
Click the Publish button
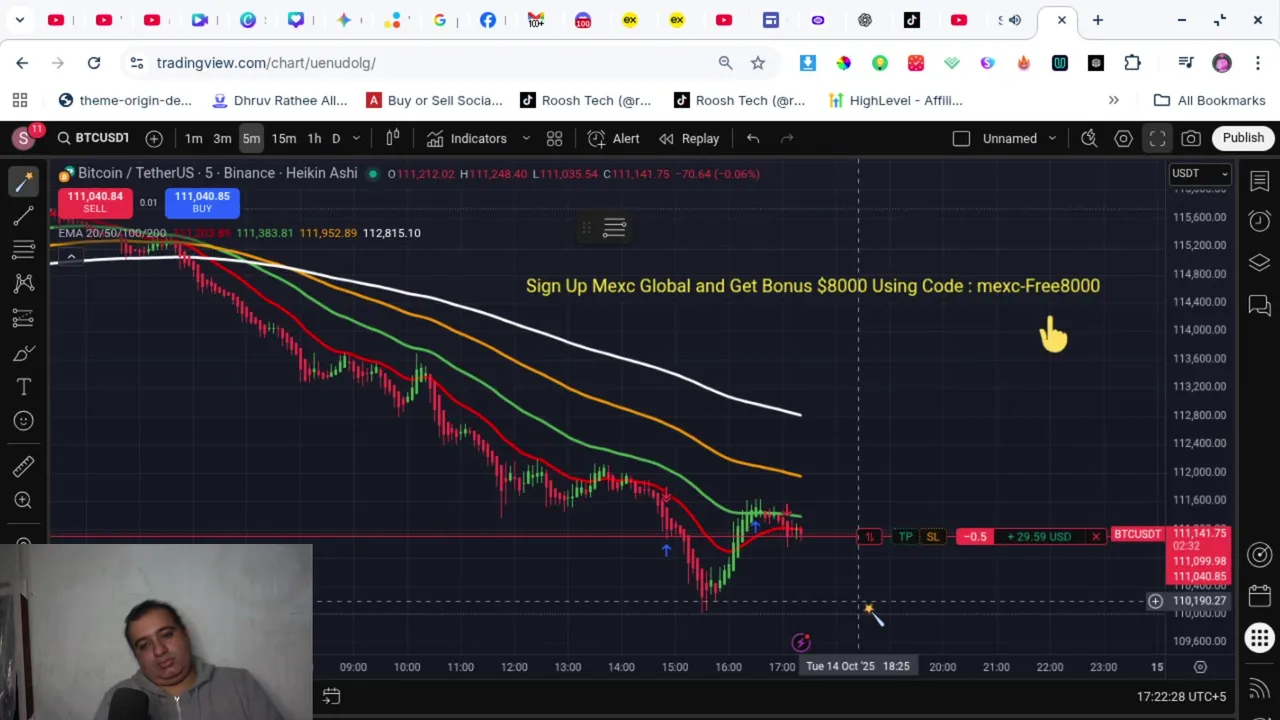[x=1243, y=138]
